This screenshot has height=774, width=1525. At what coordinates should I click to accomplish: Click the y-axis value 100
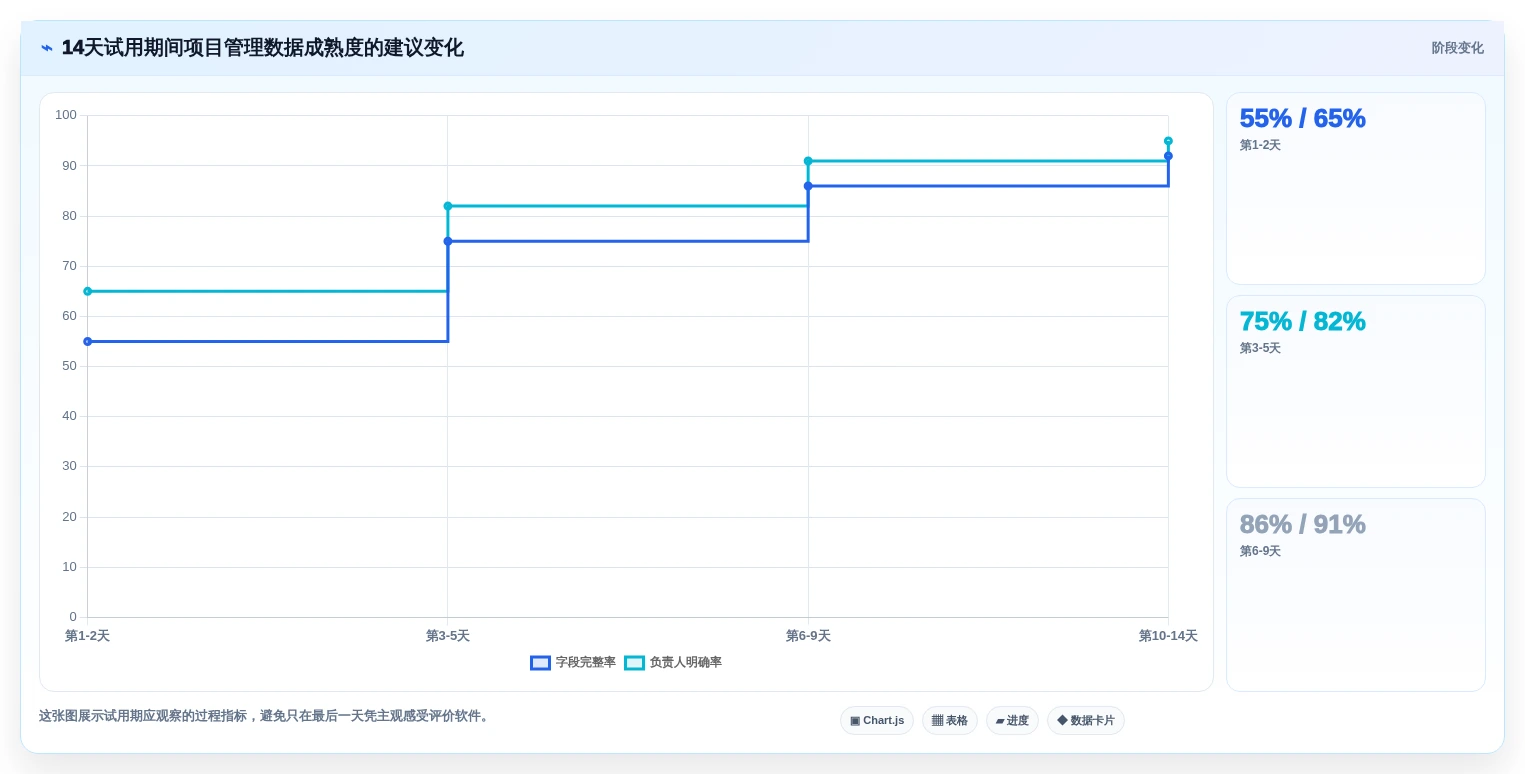coord(66,115)
